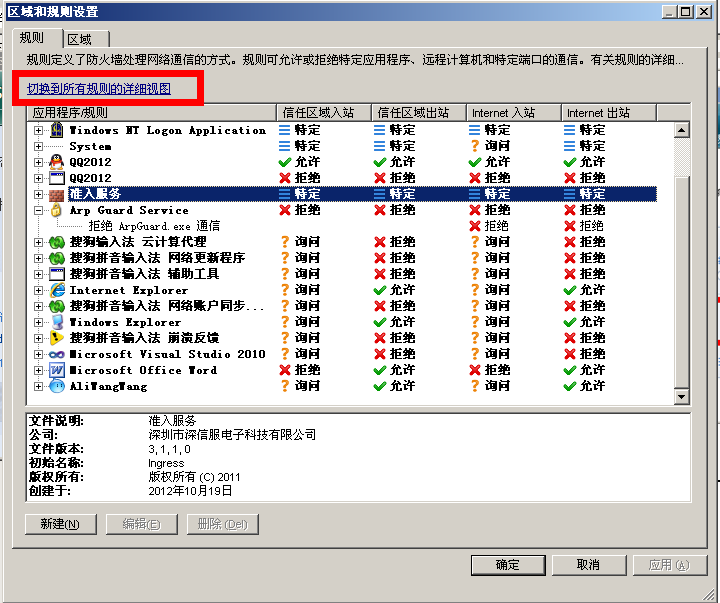The height and width of the screenshot is (603, 720).
Task: Confirm with the 确定 button
Action: tap(508, 565)
